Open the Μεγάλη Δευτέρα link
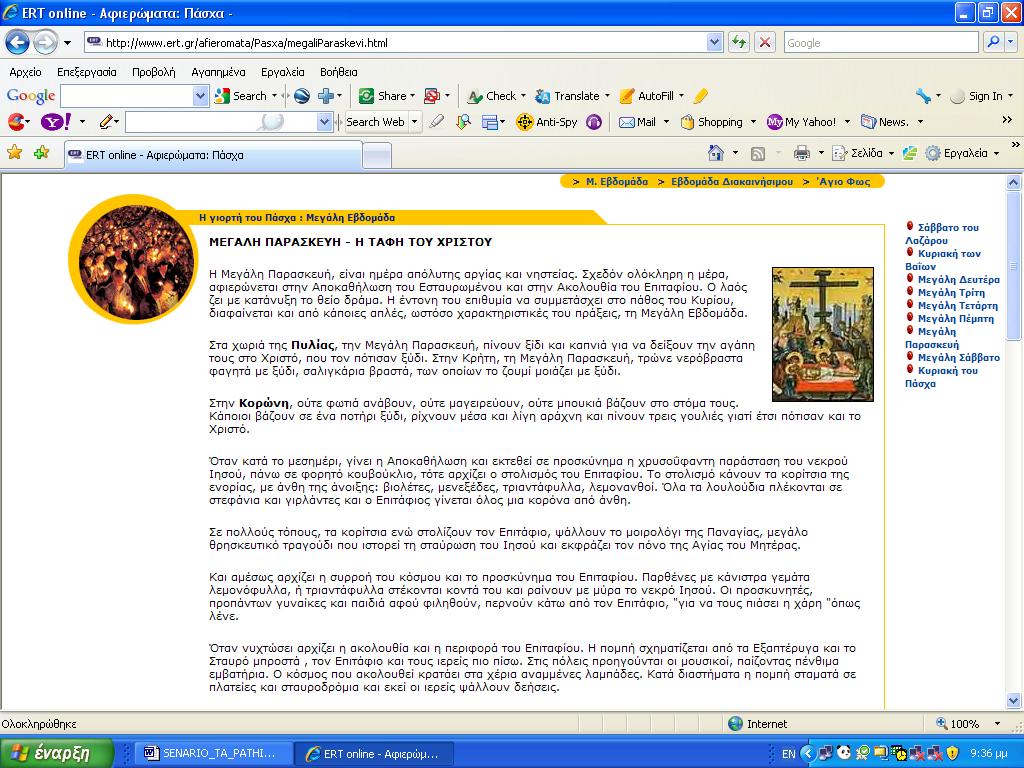The width and height of the screenshot is (1024, 768). tap(959, 280)
